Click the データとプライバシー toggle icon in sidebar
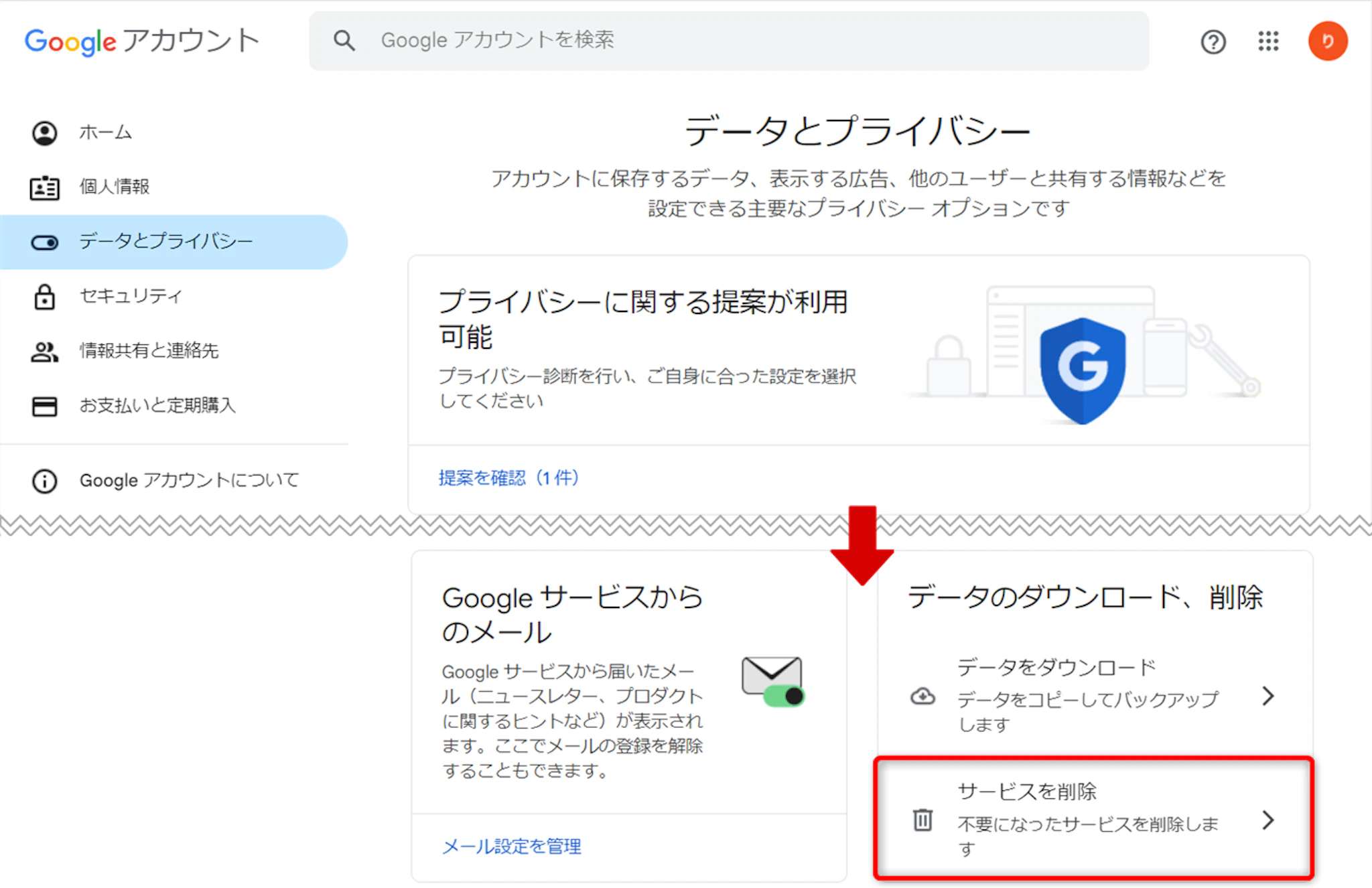 pos(45,242)
